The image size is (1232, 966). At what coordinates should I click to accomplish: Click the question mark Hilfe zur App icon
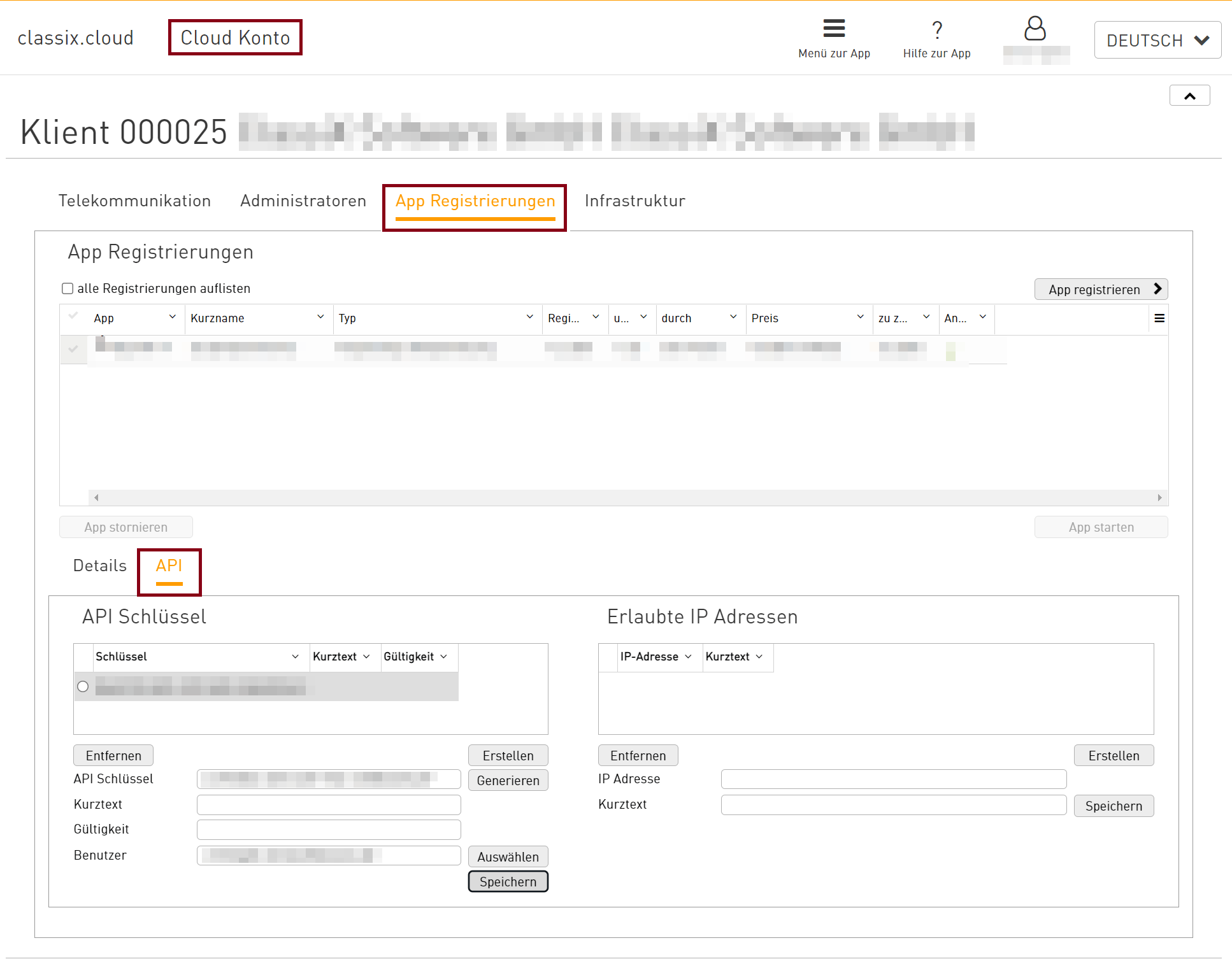pos(936,30)
